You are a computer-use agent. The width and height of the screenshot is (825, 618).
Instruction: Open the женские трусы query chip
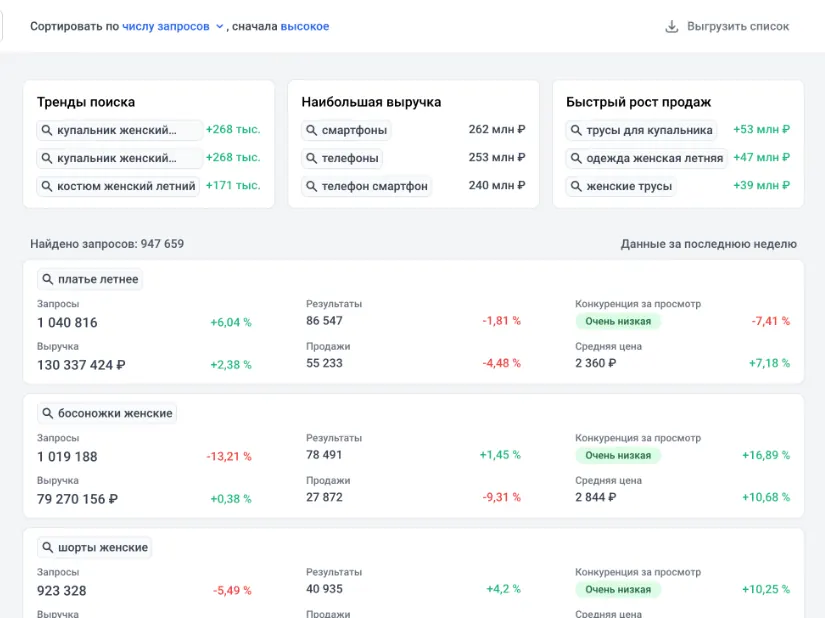621,186
